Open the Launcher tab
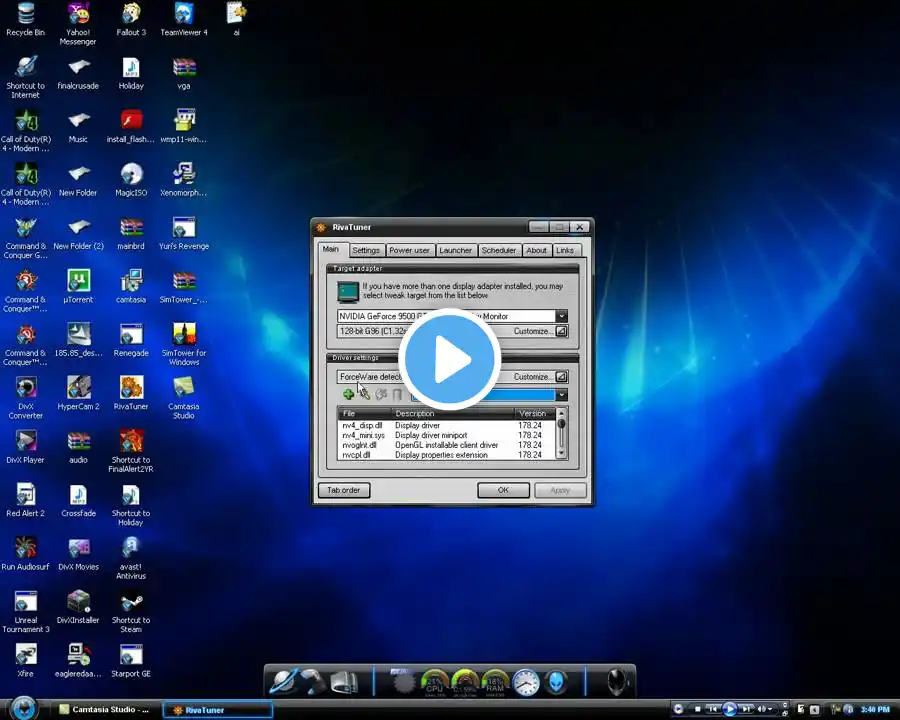This screenshot has height=720, width=900. [x=455, y=250]
